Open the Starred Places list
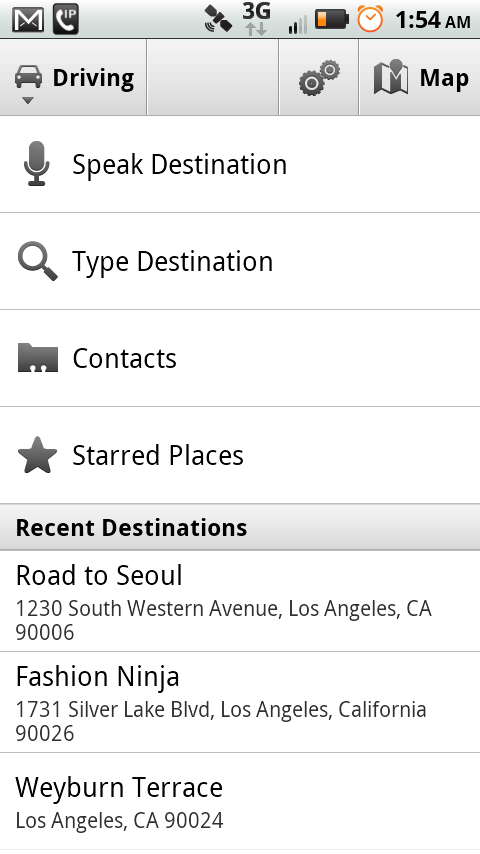Screen dimensions: 480x854 pyautogui.click(x=240, y=455)
